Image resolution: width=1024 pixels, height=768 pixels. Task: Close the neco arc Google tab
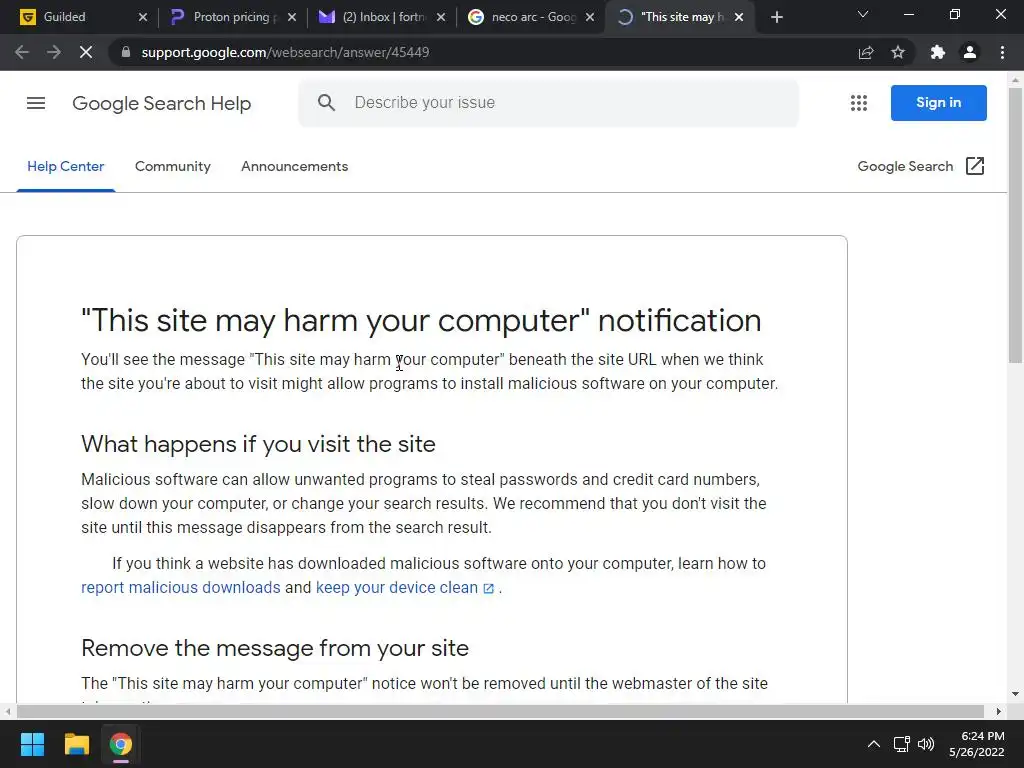(590, 17)
